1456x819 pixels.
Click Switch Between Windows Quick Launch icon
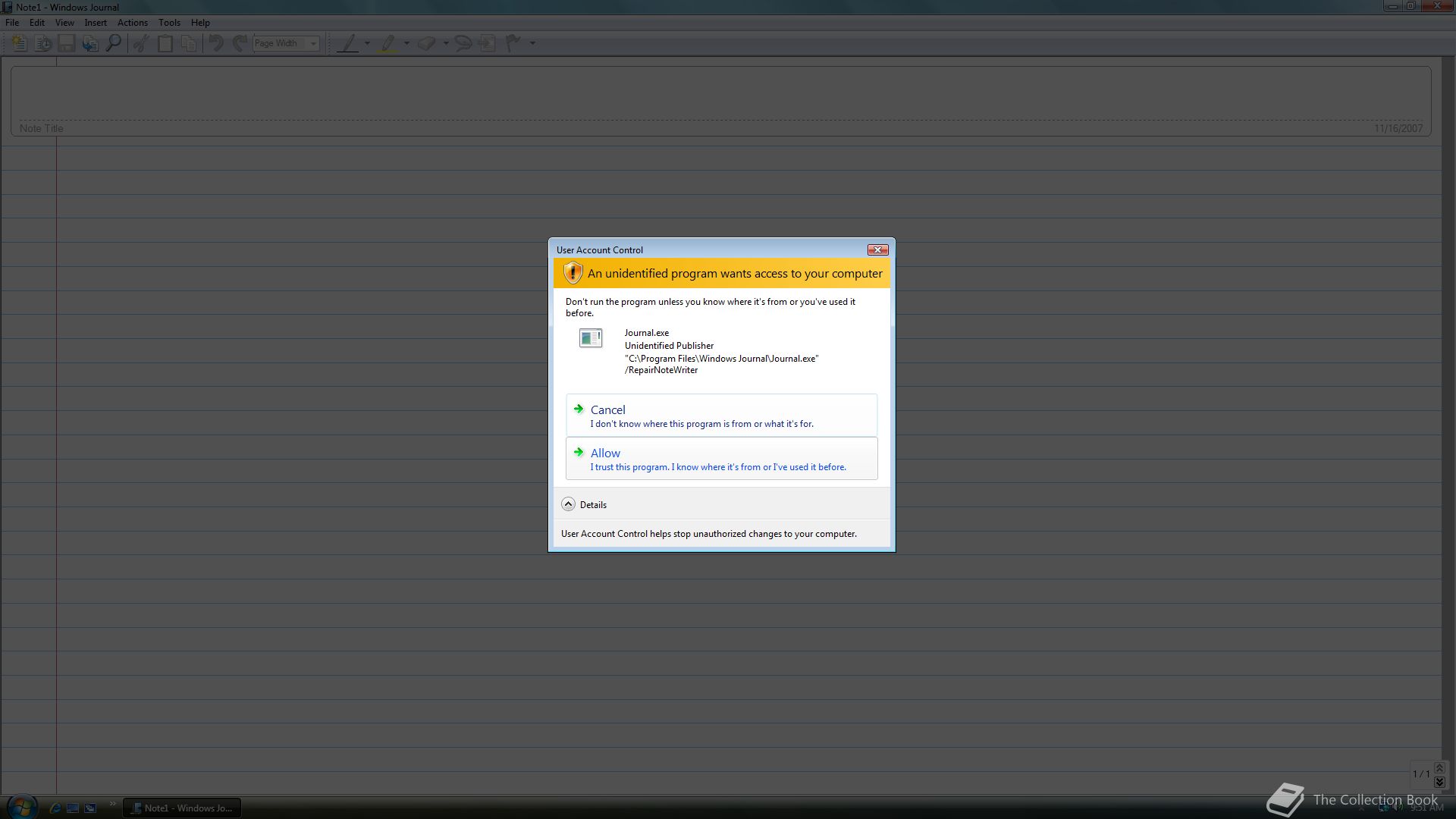90,808
